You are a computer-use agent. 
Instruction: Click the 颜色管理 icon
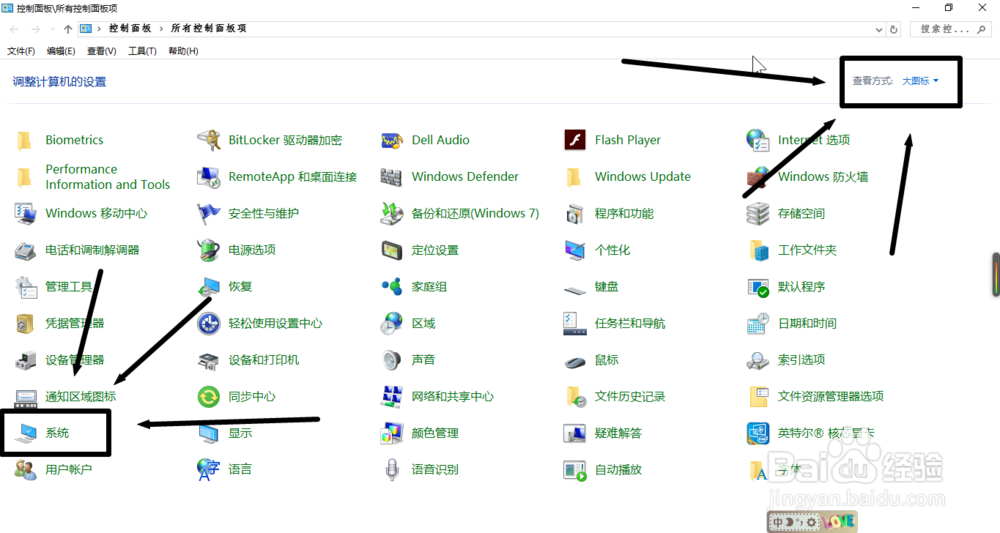392,433
